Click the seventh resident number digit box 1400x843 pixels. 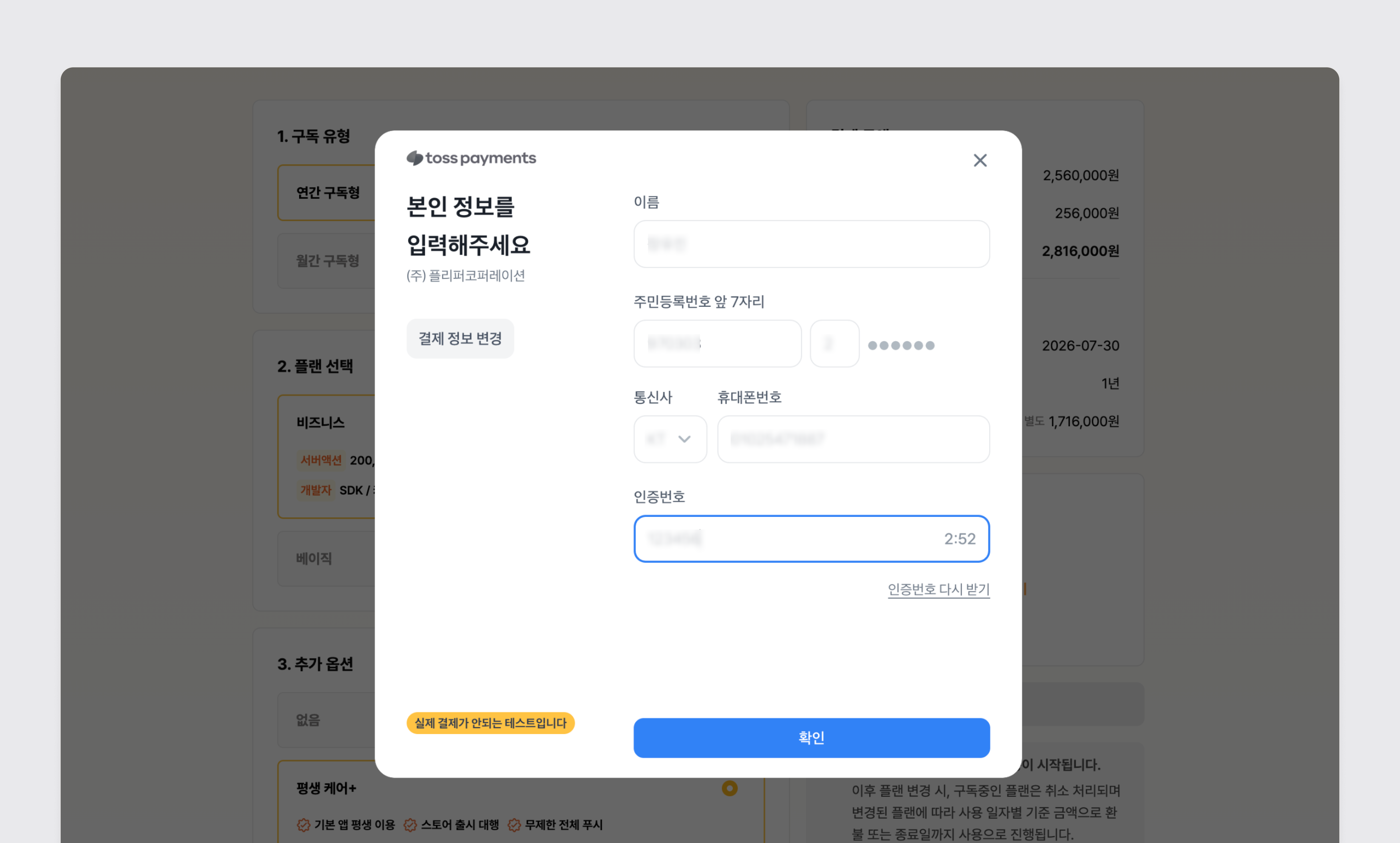point(834,344)
